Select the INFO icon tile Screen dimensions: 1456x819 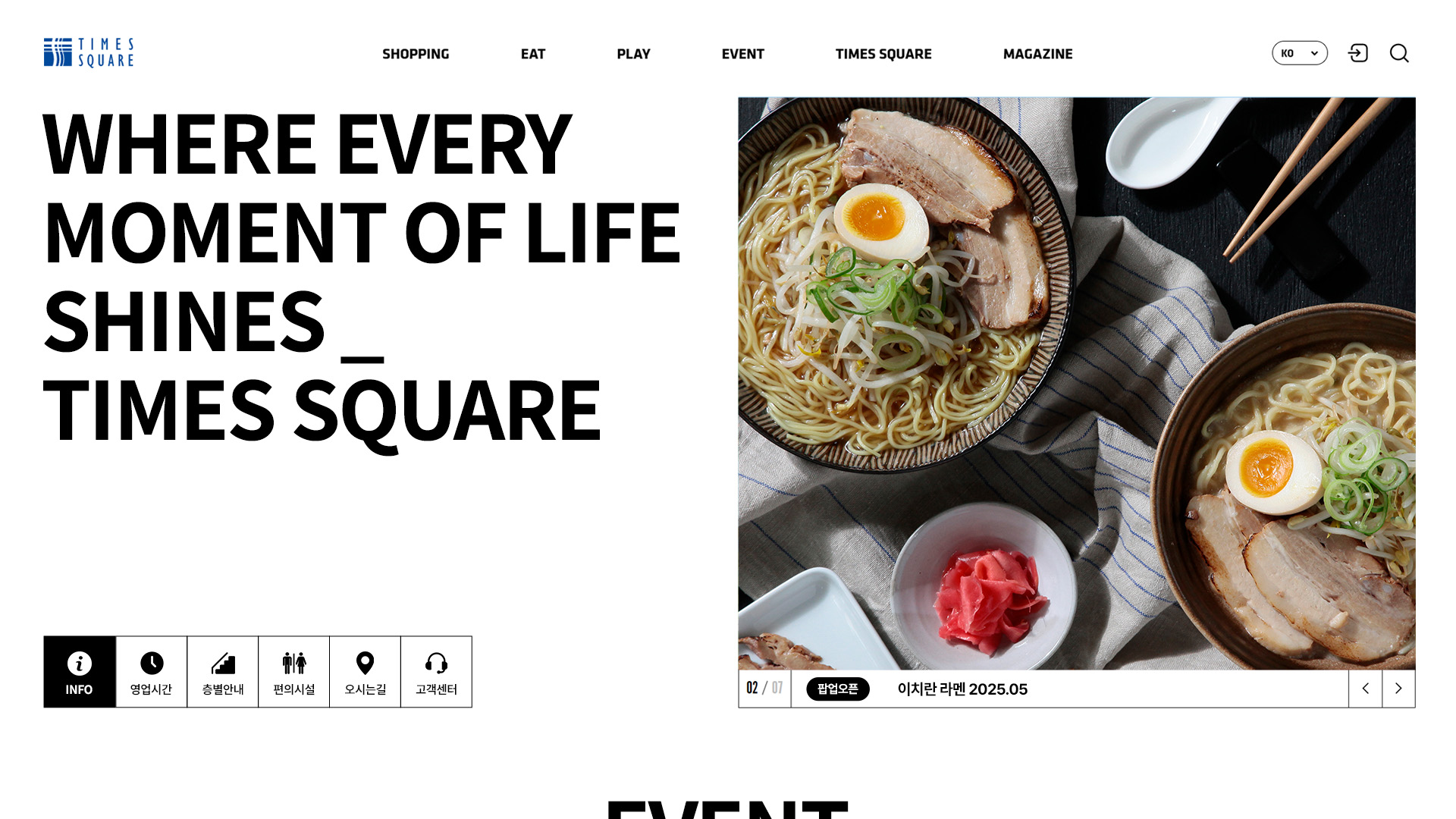pyautogui.click(x=80, y=672)
